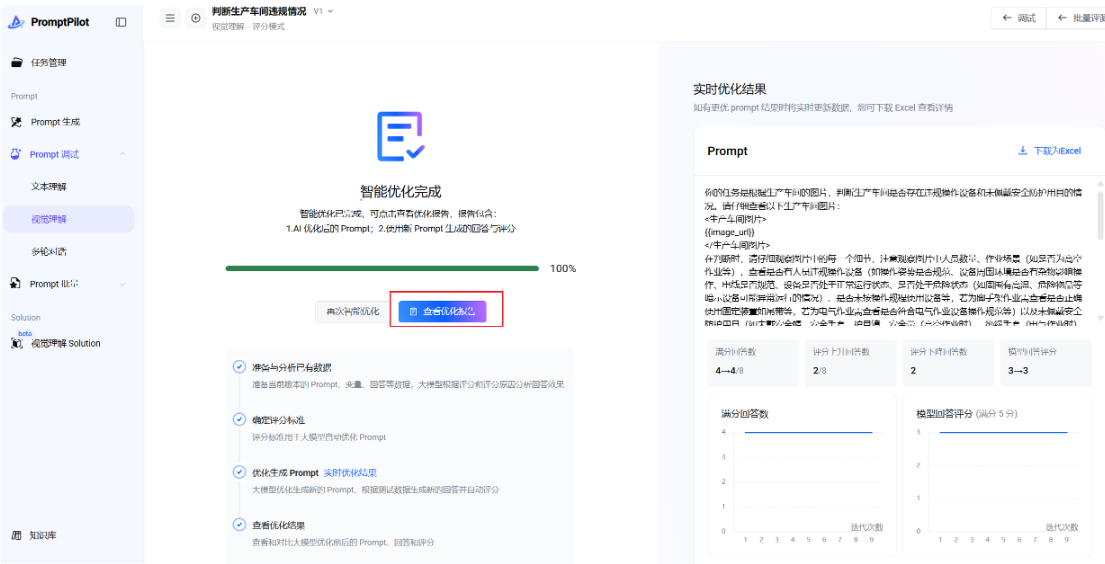Click the arrow icon on 调试 button
The width and height of the screenshot is (1105, 564).
tap(1007, 18)
